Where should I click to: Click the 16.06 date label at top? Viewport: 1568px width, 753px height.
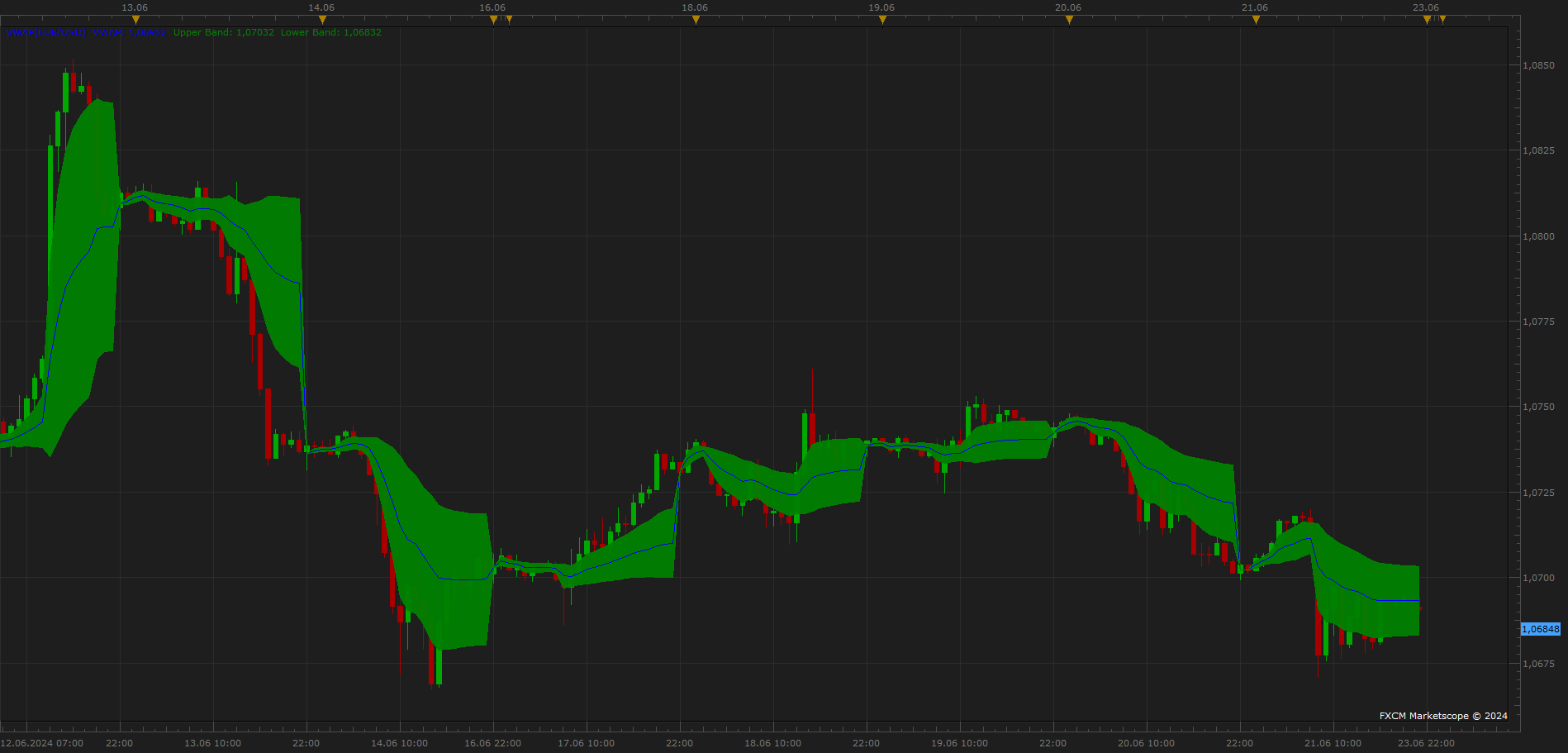(x=492, y=7)
